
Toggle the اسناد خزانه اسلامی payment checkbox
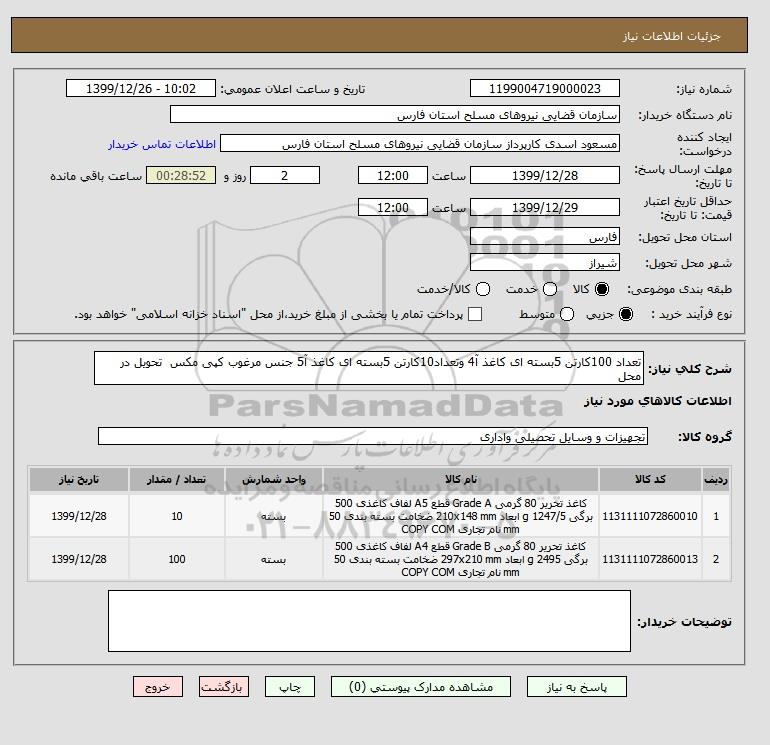pos(475,314)
